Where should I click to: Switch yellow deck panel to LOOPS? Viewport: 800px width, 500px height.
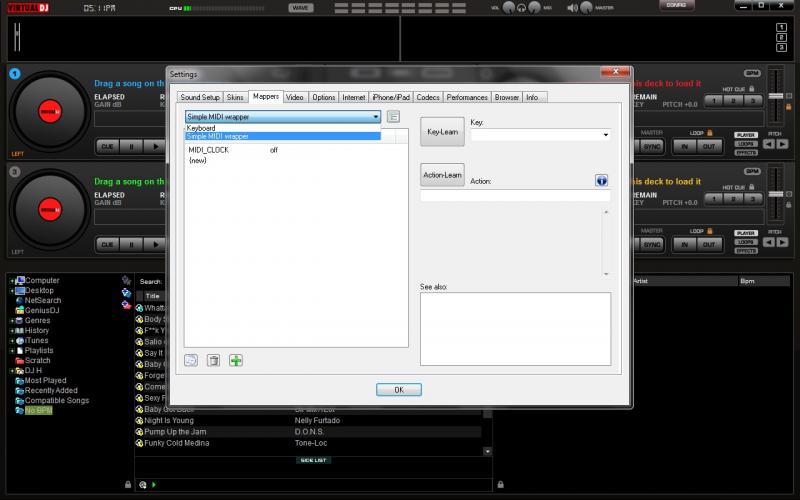click(x=746, y=242)
